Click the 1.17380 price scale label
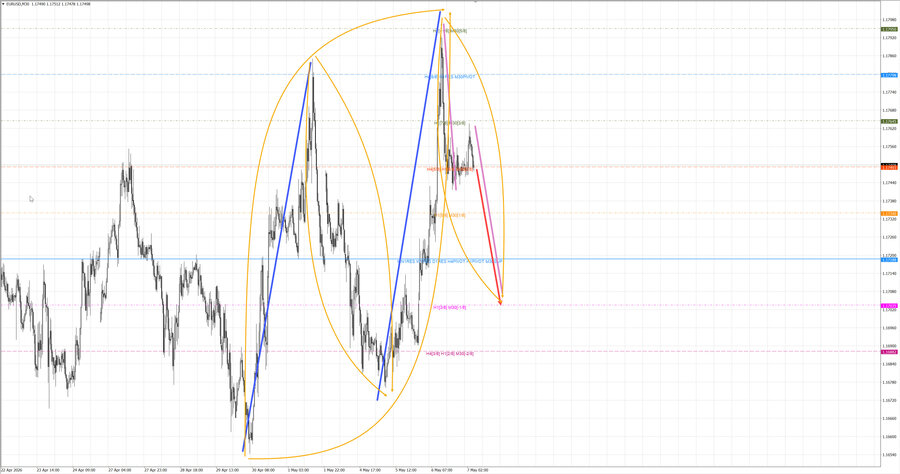Viewport: 900px width, 474px height. pyautogui.click(x=890, y=201)
